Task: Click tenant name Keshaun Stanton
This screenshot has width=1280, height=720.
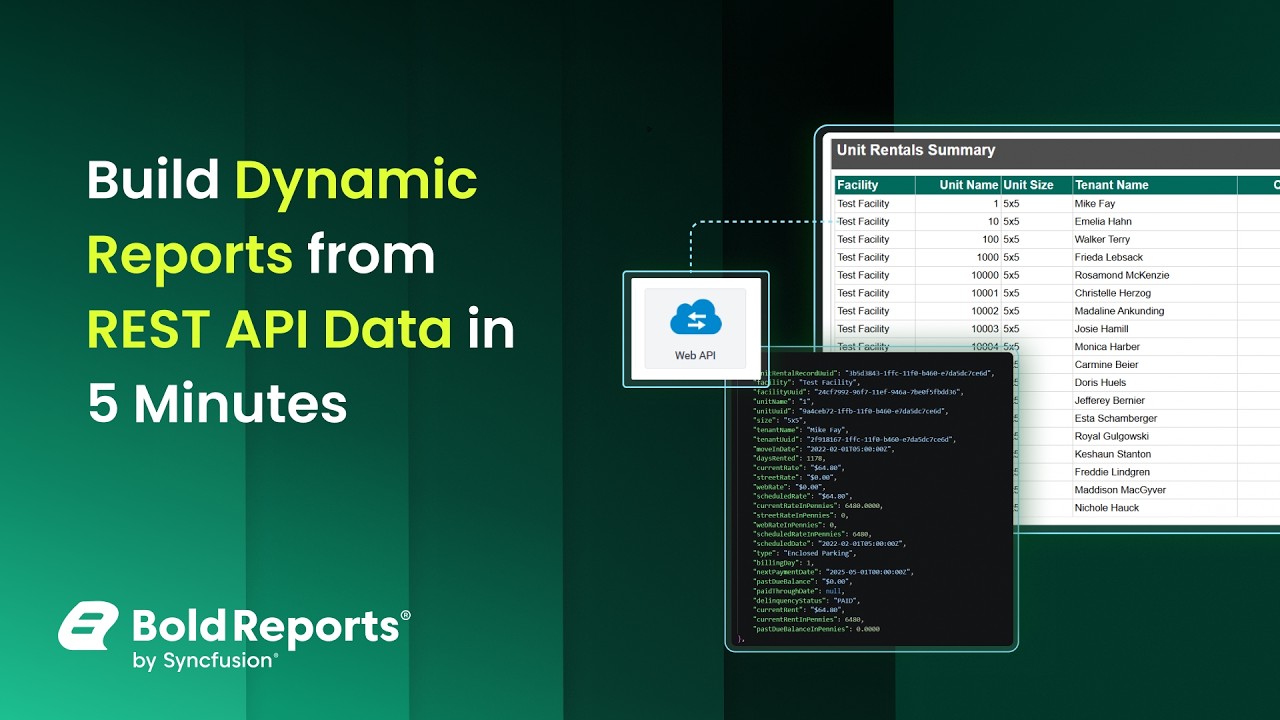Action: tap(1112, 454)
